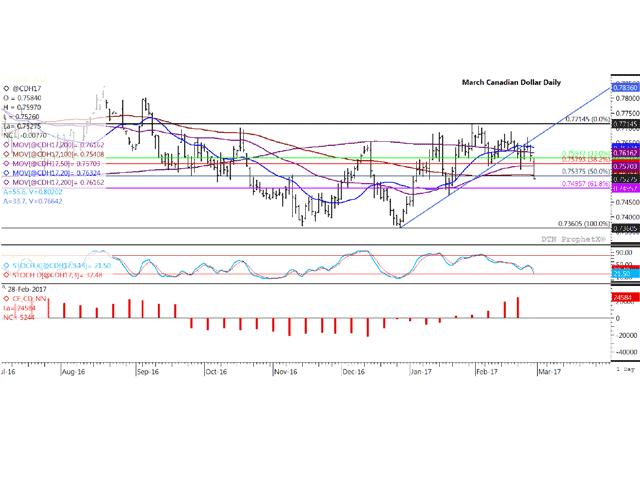Click the La= 24584 legend value
Screen dimensions: 640x480
(x=20, y=308)
